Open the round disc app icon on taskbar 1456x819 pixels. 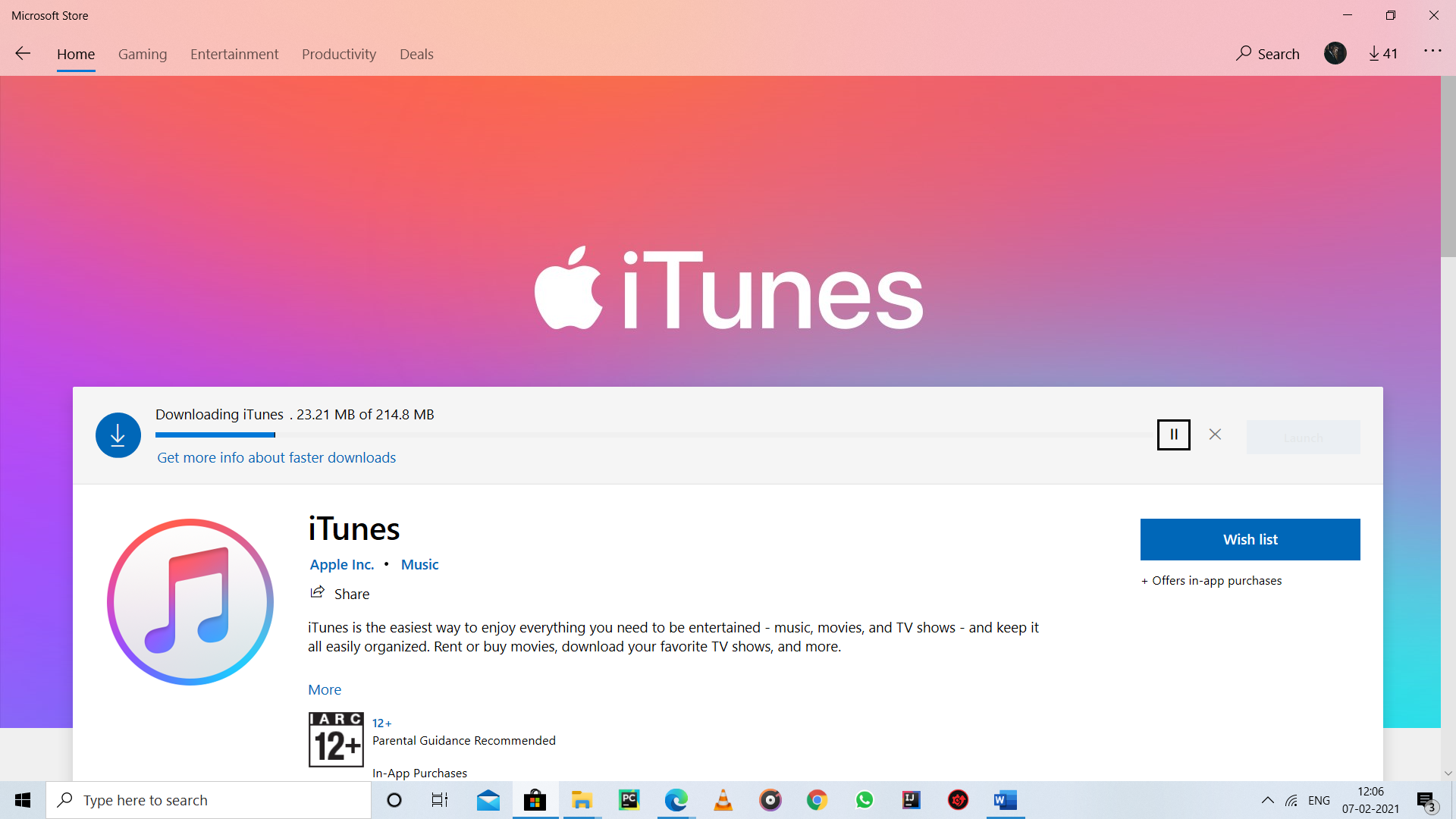click(770, 800)
